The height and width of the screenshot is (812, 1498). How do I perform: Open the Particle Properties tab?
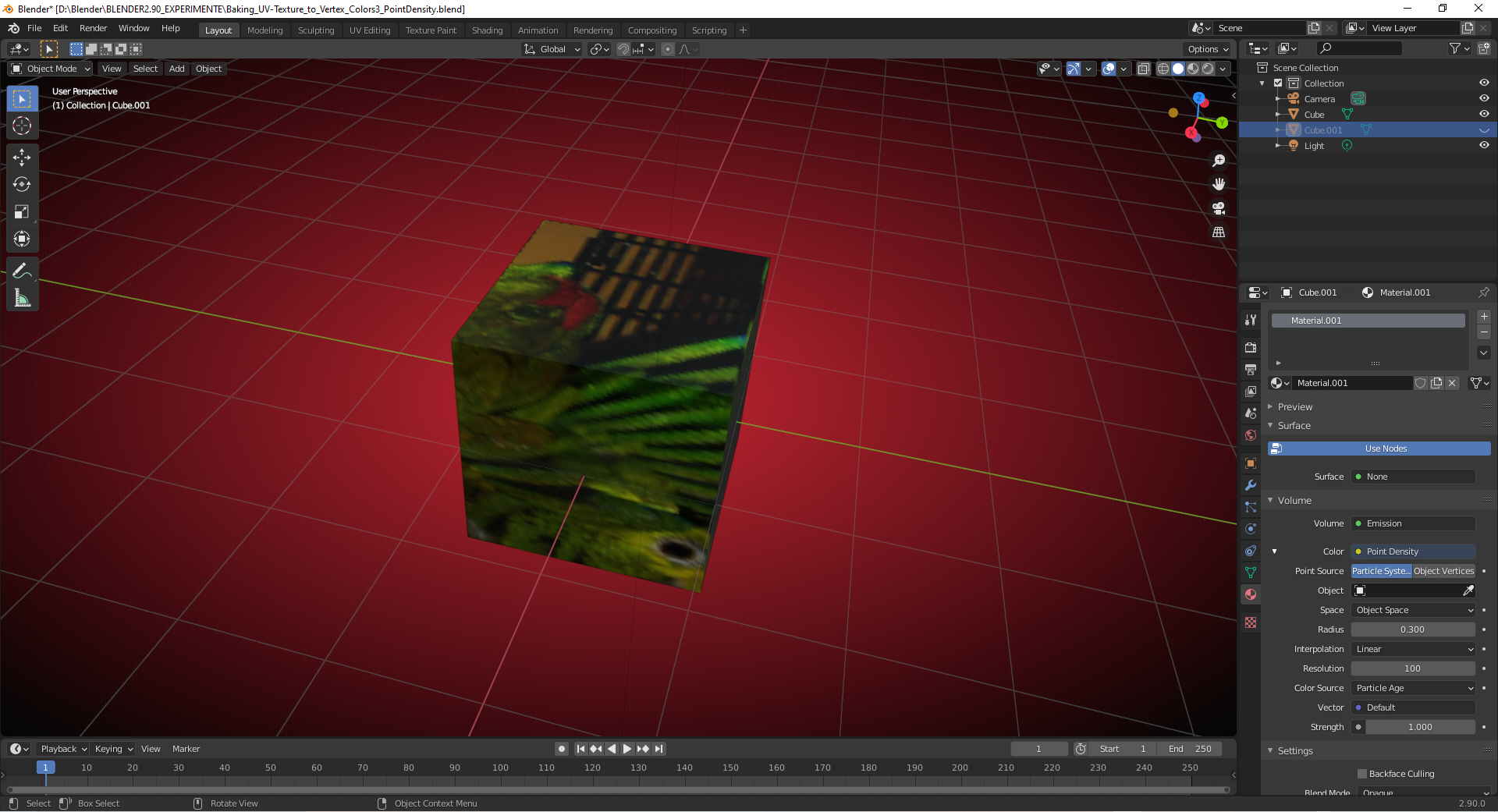point(1251,508)
